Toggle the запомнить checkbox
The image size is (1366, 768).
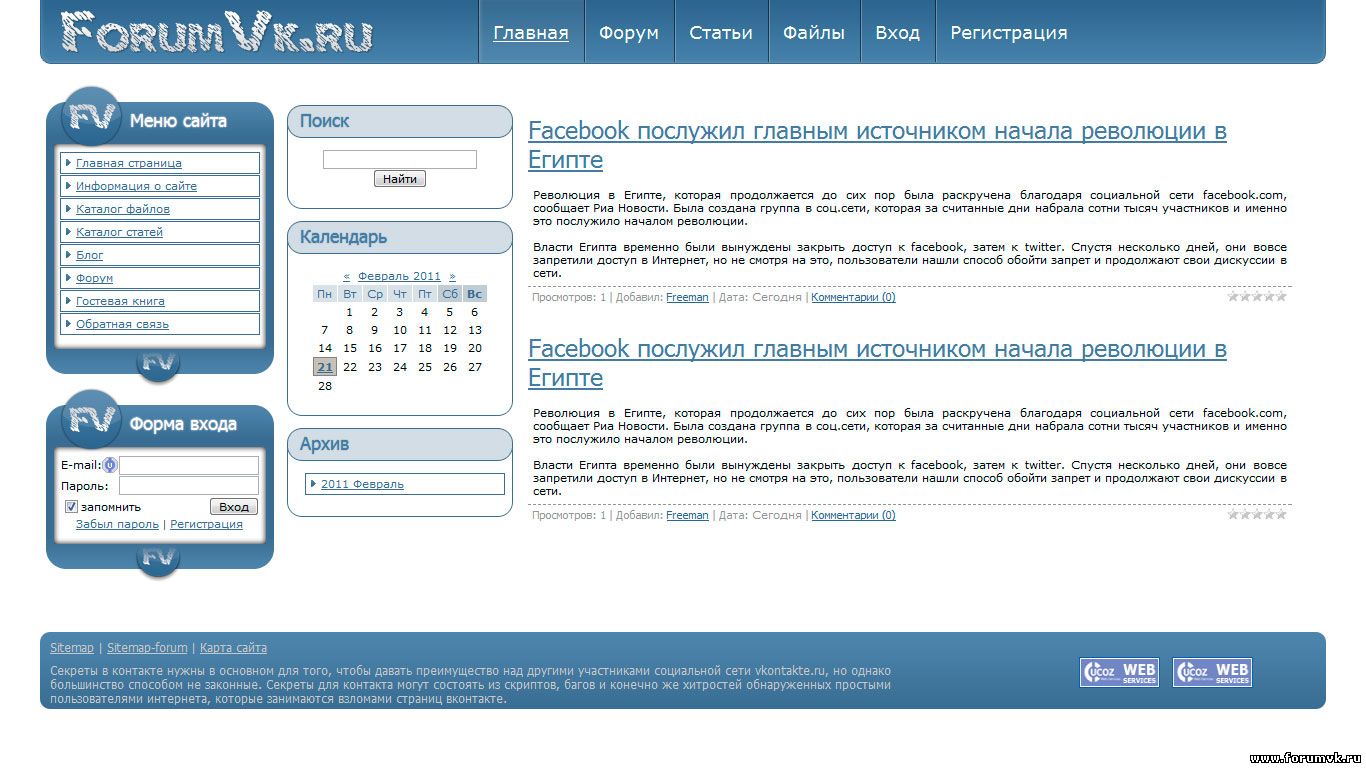tap(71, 507)
